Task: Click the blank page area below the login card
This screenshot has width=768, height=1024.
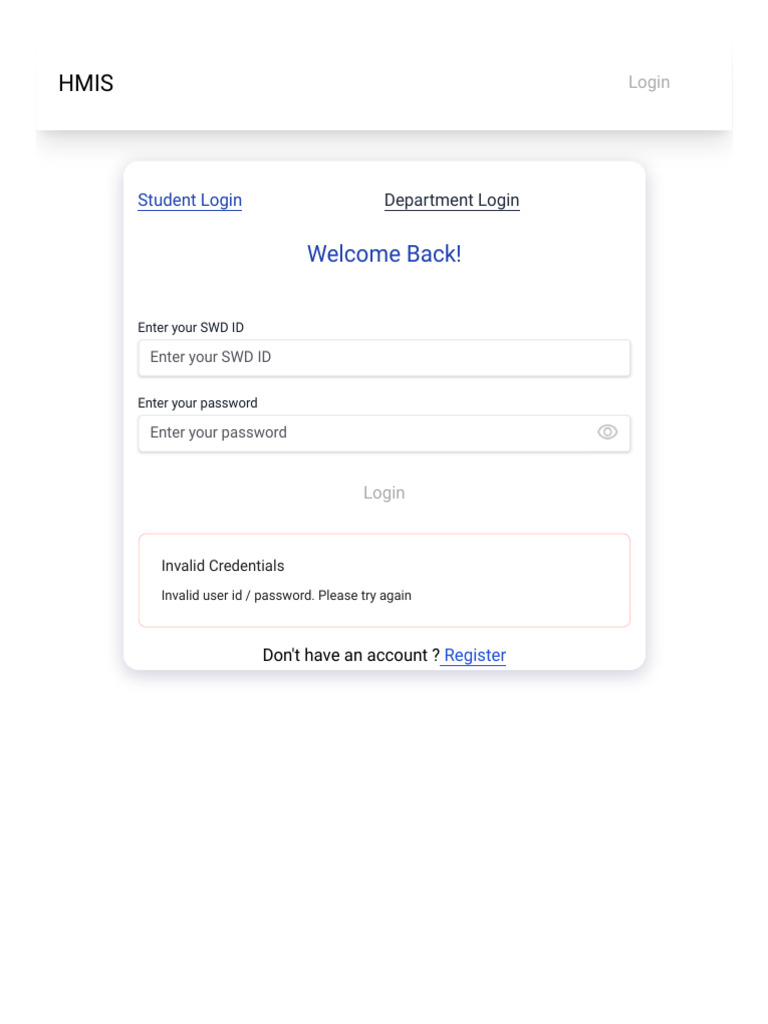Action: click(x=384, y=850)
